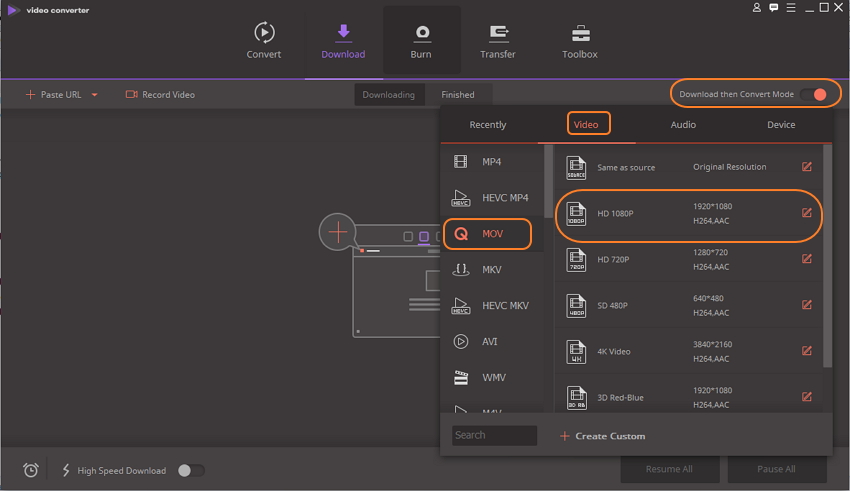Edit the Same as source preset
This screenshot has height=491, width=850.
click(807, 167)
